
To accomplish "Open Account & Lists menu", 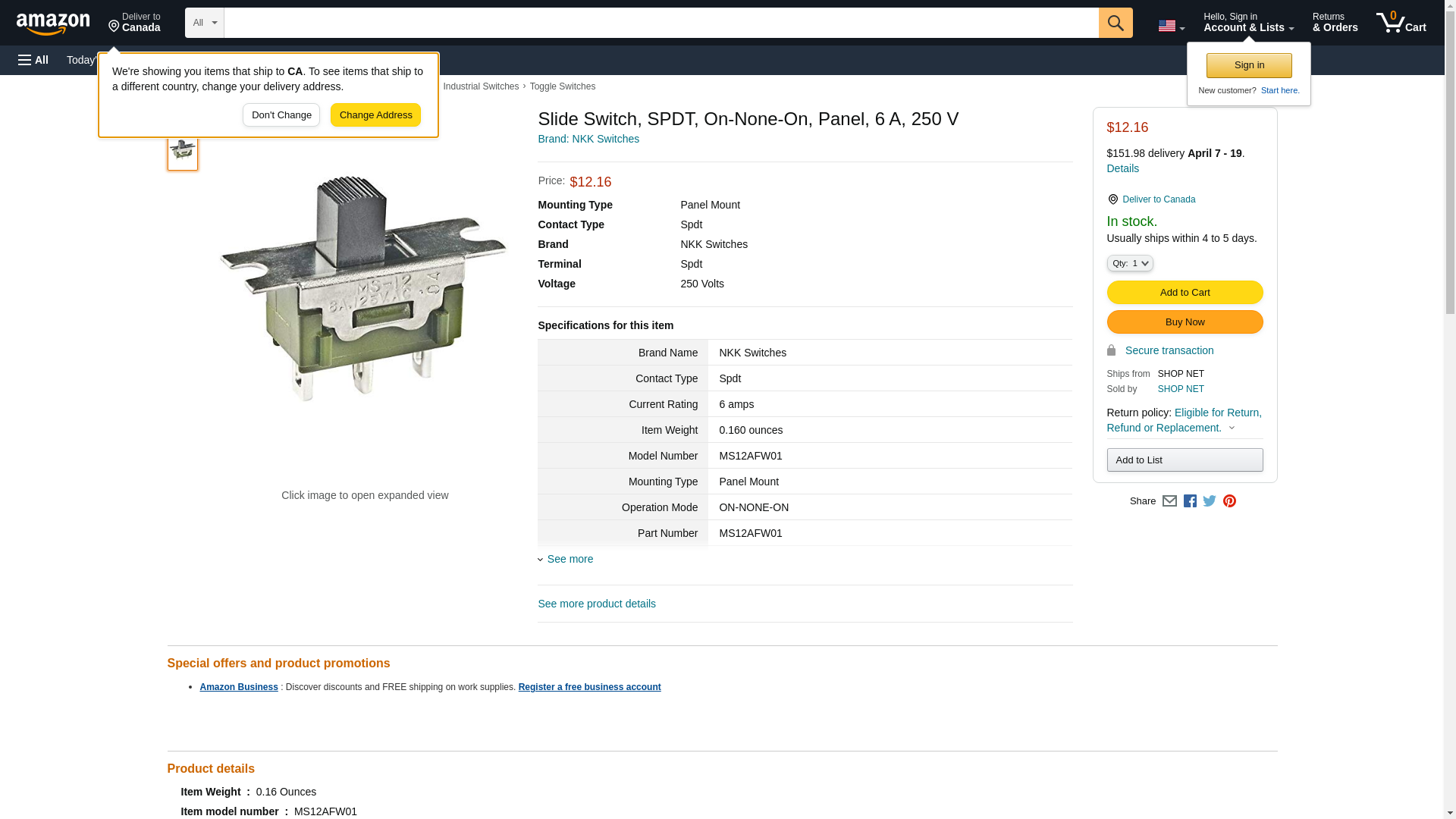I will coord(1248,23).
